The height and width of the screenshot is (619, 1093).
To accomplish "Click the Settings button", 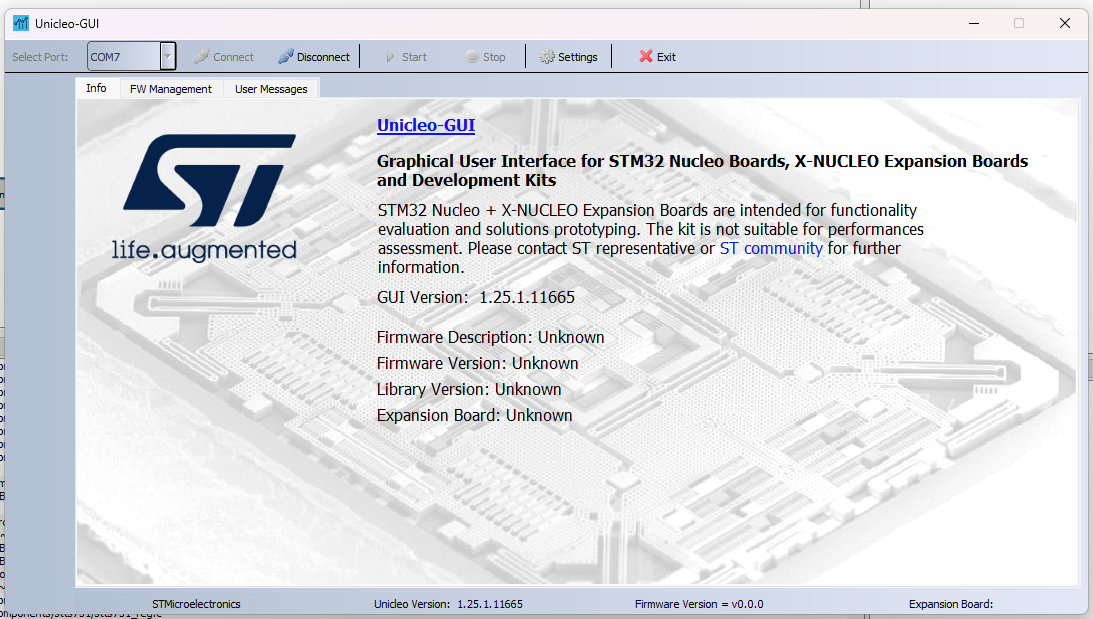I will (568, 57).
